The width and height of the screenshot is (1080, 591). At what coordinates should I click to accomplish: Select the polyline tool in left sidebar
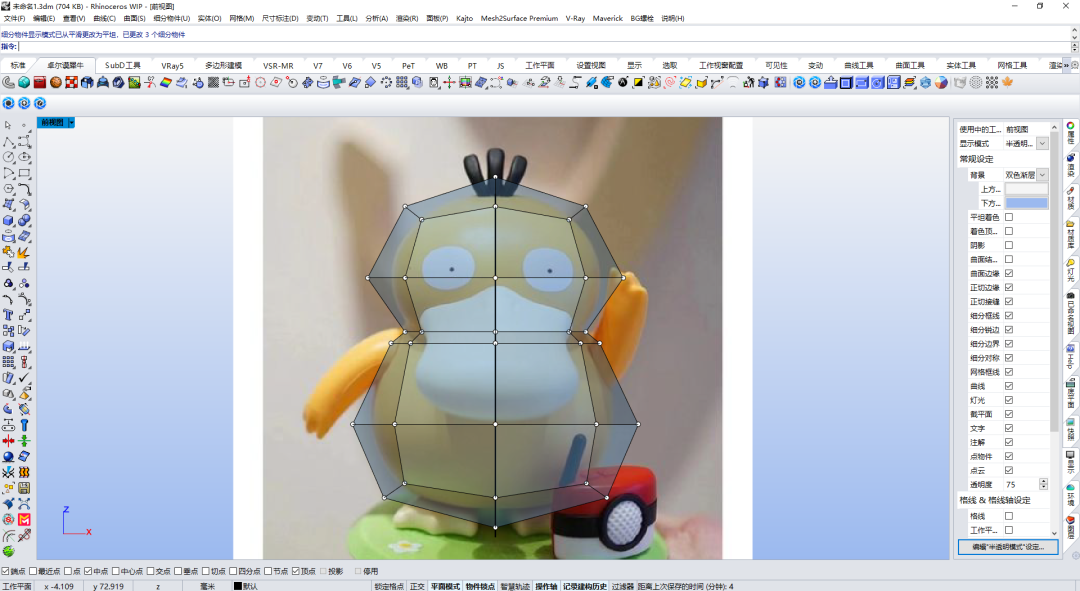8,141
